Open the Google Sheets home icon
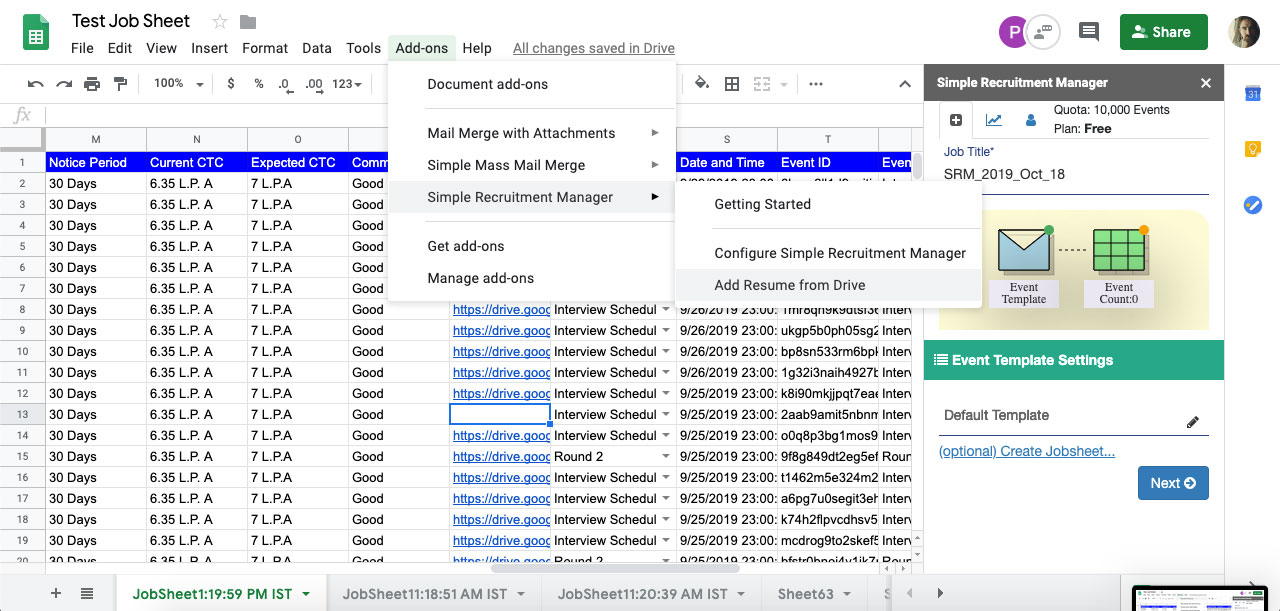1280x611 pixels. (x=37, y=33)
